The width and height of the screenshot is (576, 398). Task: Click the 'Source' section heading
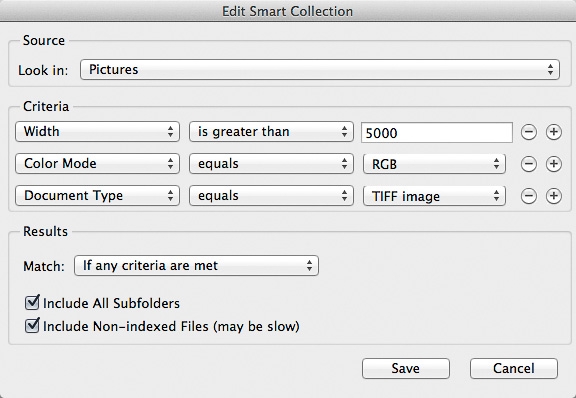[44, 40]
